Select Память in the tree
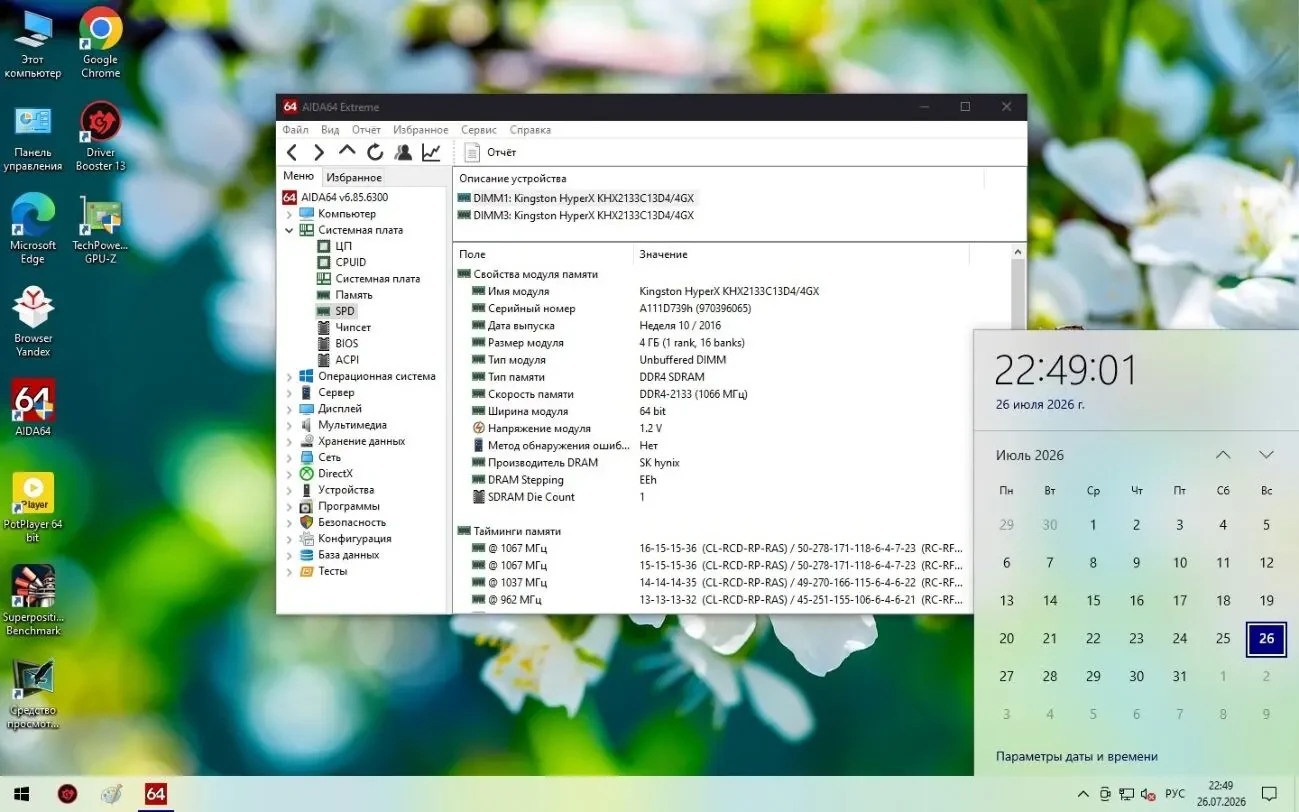This screenshot has height=812, width=1299. (x=354, y=295)
